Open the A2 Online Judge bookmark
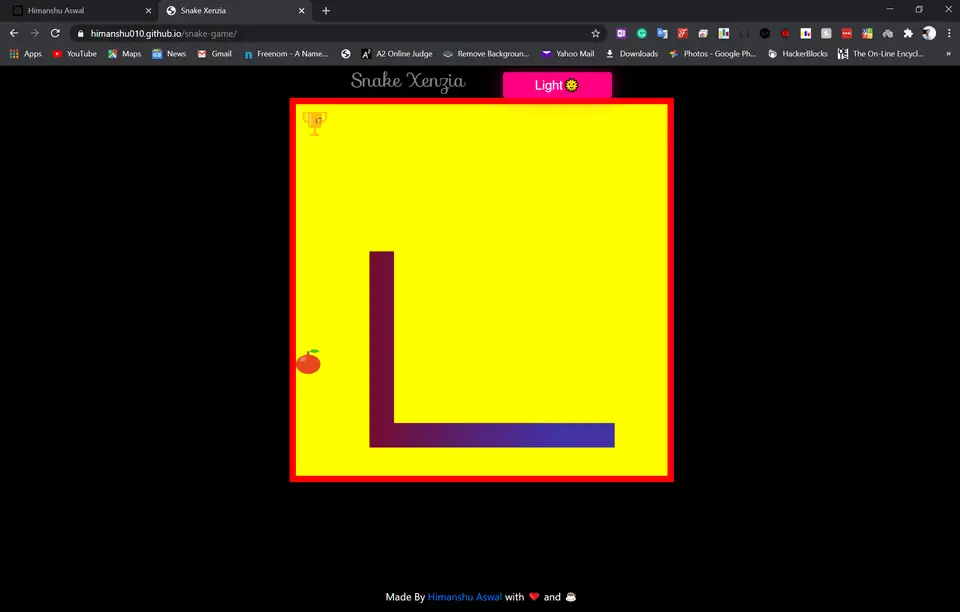The height and width of the screenshot is (612, 960). [x=397, y=54]
